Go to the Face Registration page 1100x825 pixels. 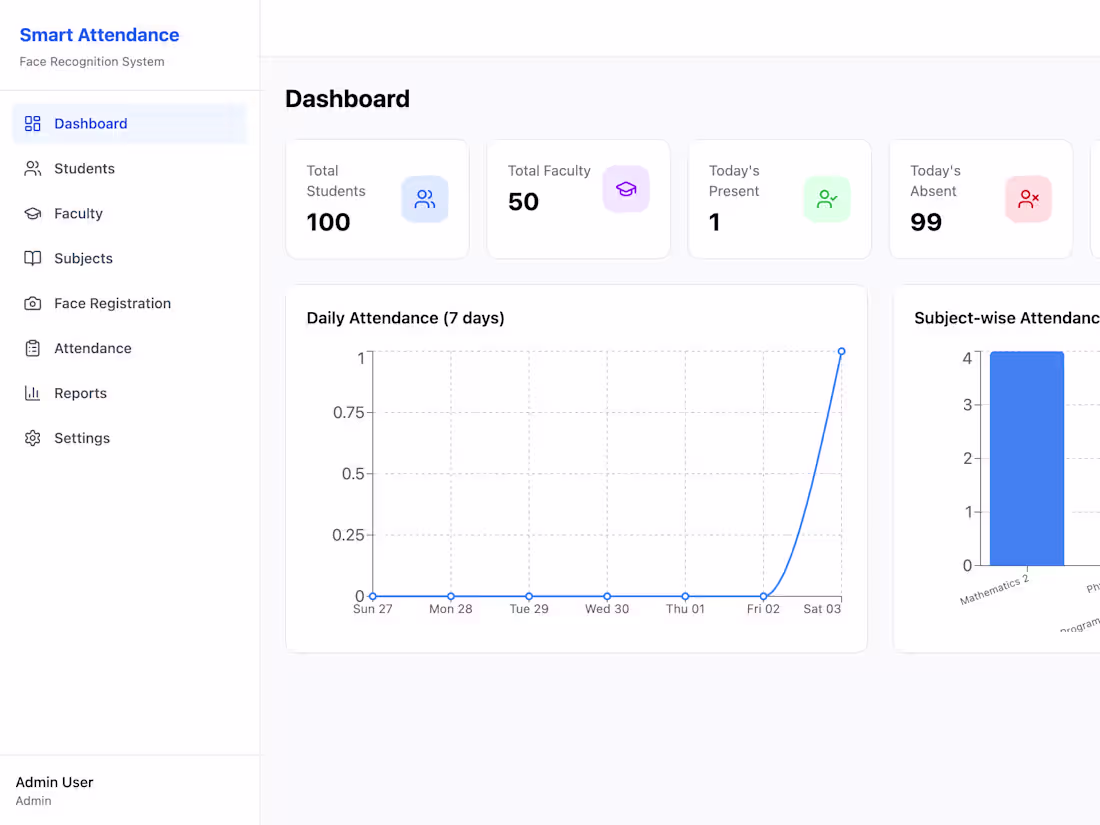pos(130,303)
